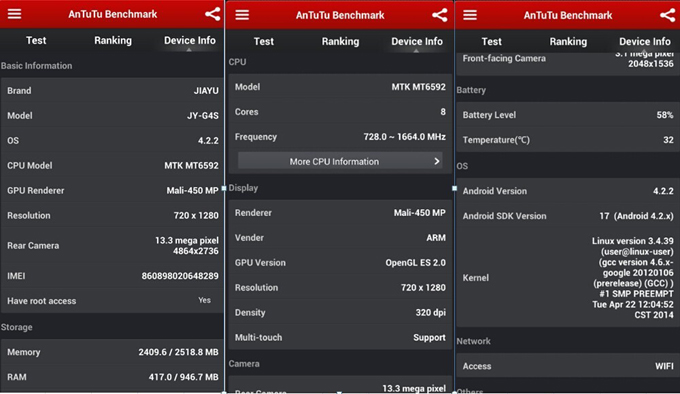Select the Access WIFI row
The image size is (680, 394).
click(x=568, y=366)
